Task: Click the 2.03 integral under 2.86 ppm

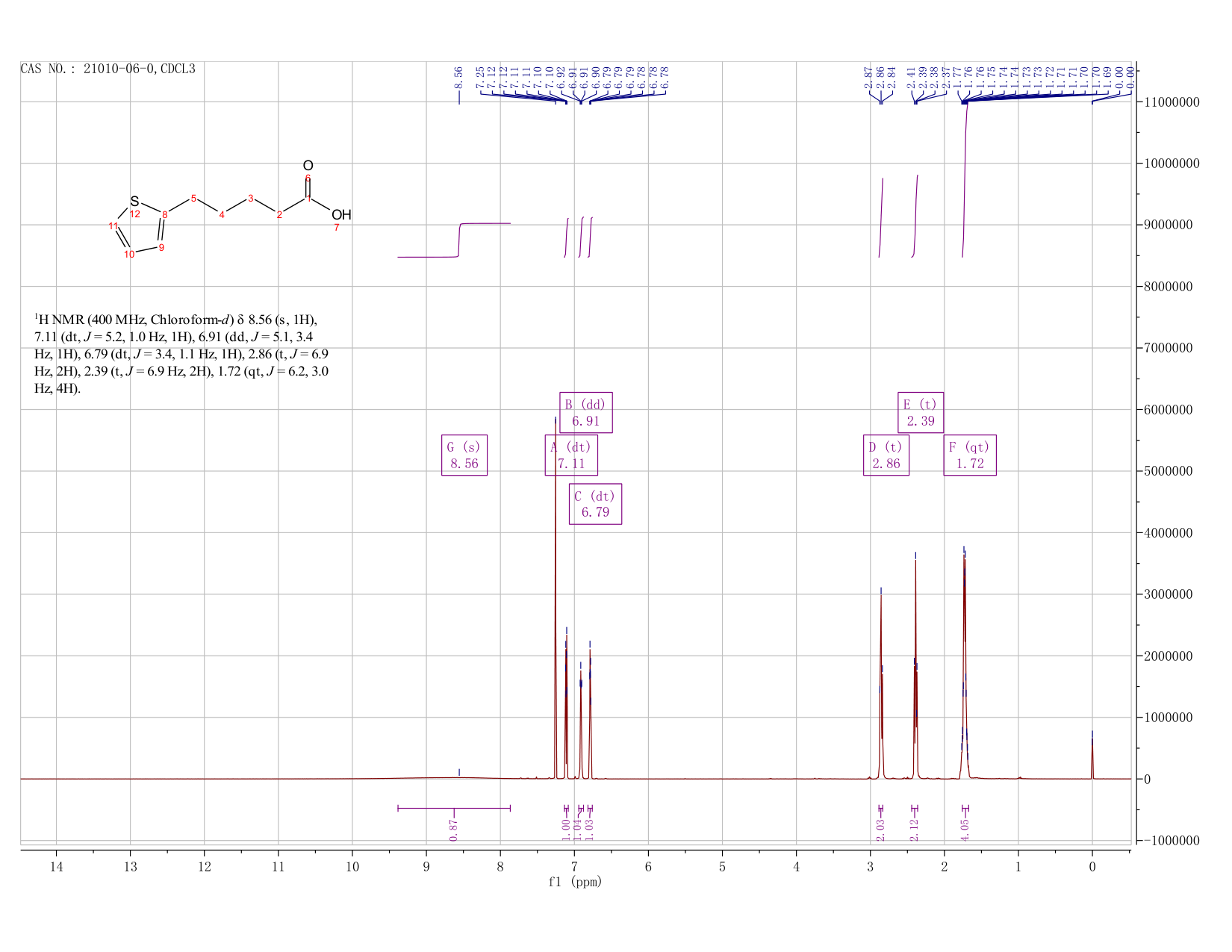Action: pyautogui.click(x=880, y=828)
